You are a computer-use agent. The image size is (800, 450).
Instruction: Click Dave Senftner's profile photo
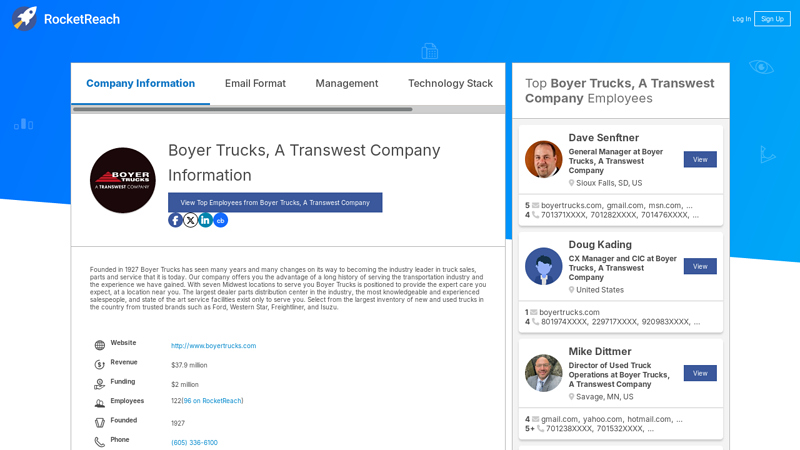pyautogui.click(x=543, y=159)
